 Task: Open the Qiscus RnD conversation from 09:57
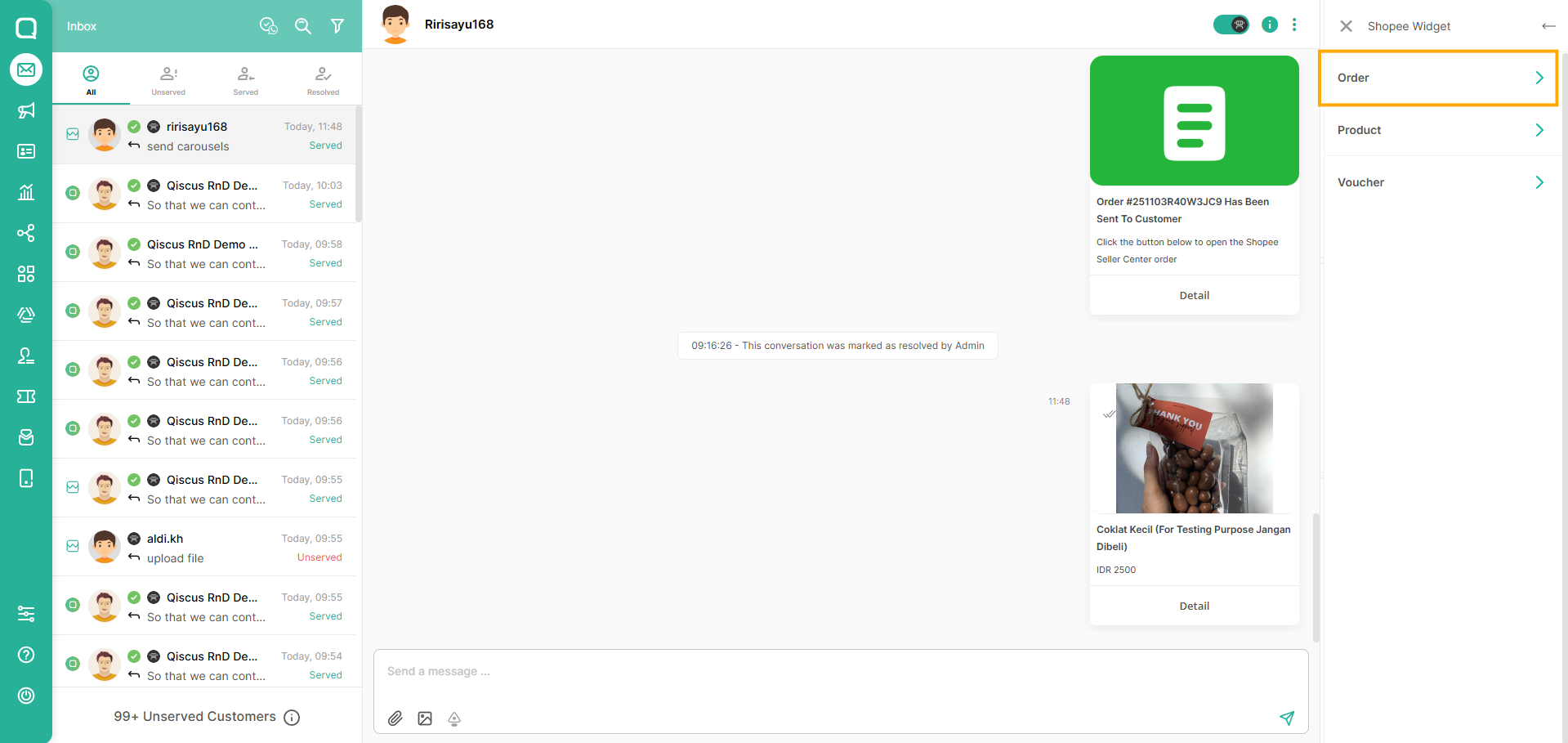pos(204,311)
